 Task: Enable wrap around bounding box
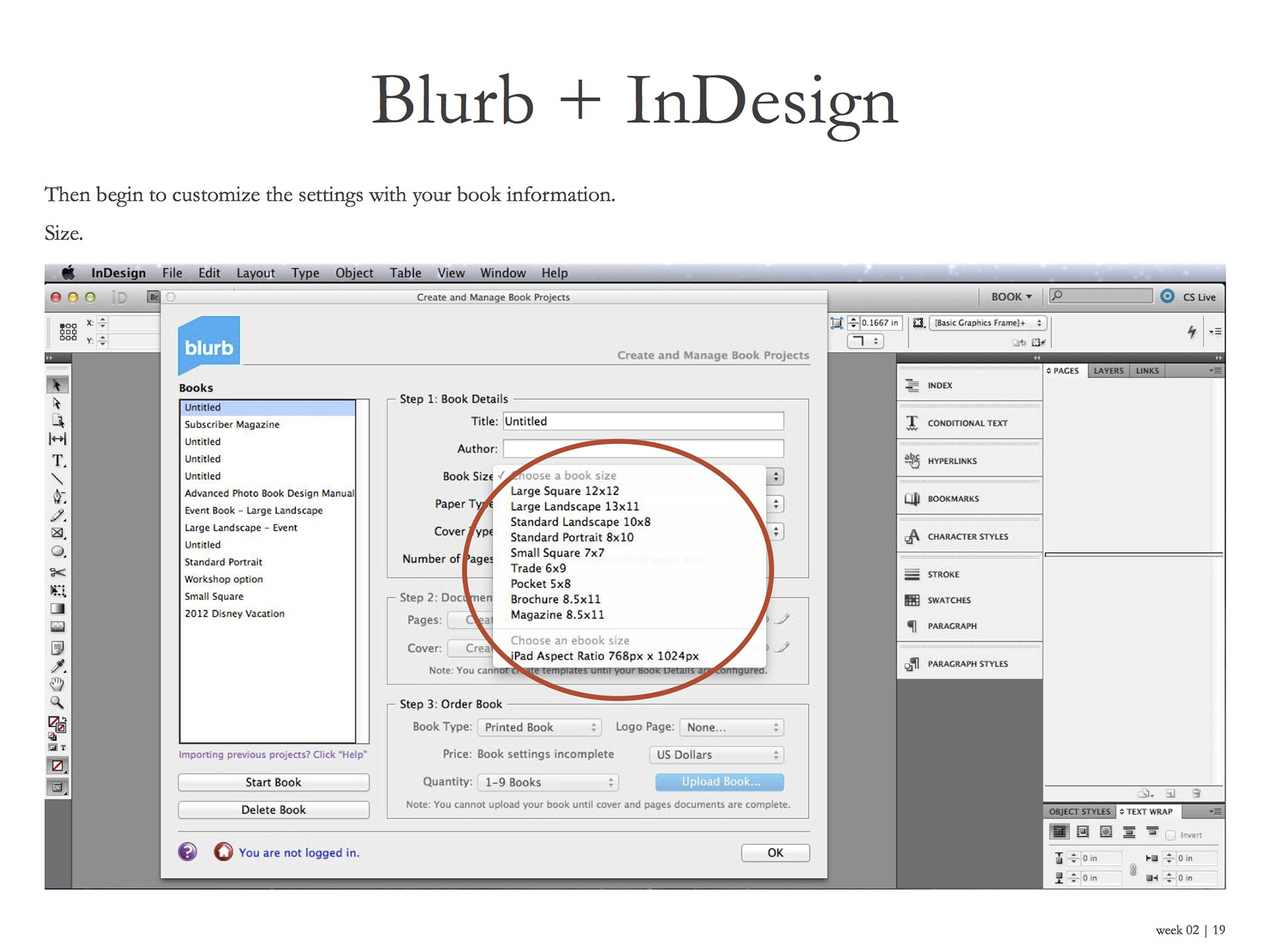coord(1083,832)
